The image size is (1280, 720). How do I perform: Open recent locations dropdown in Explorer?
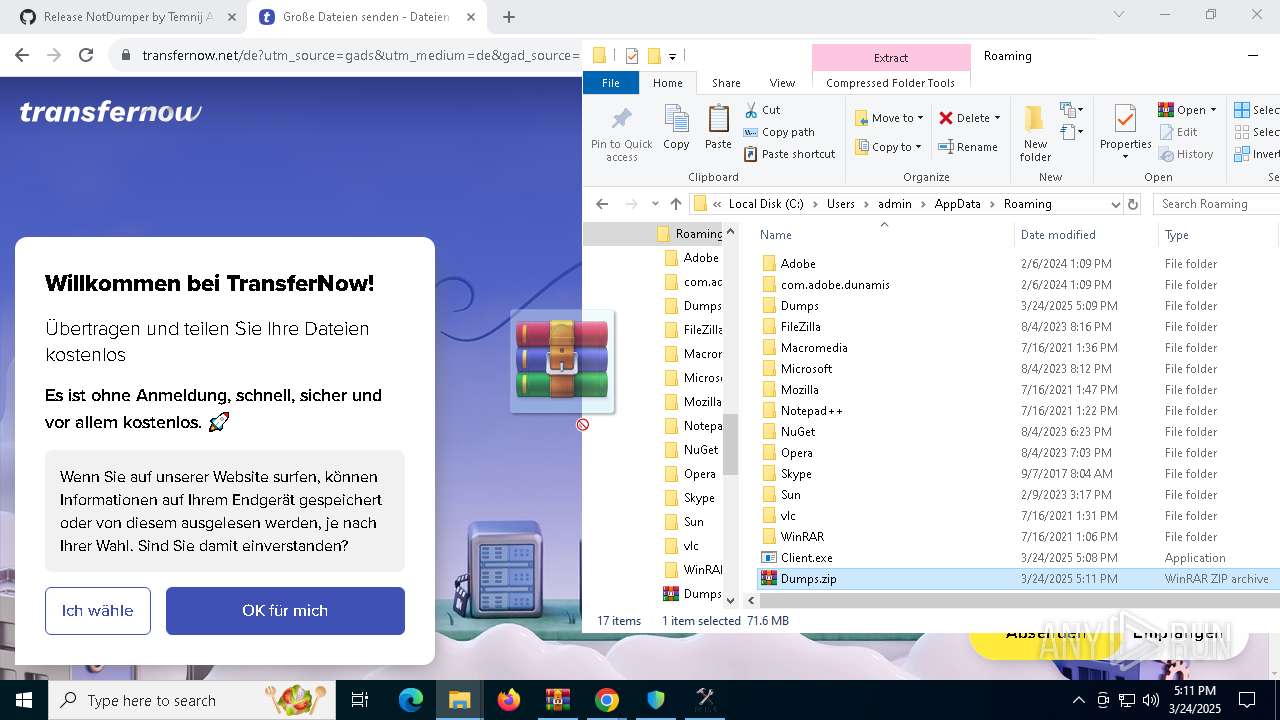(655, 204)
